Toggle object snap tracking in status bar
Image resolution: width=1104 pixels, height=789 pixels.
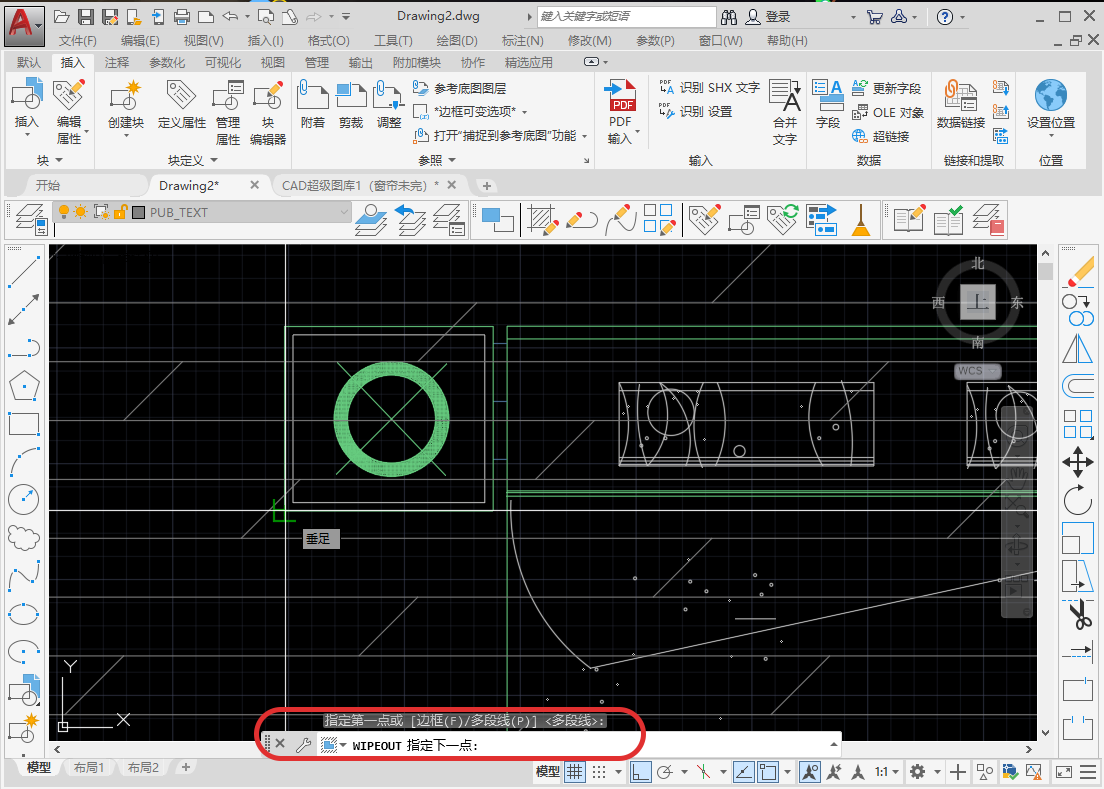click(744, 772)
